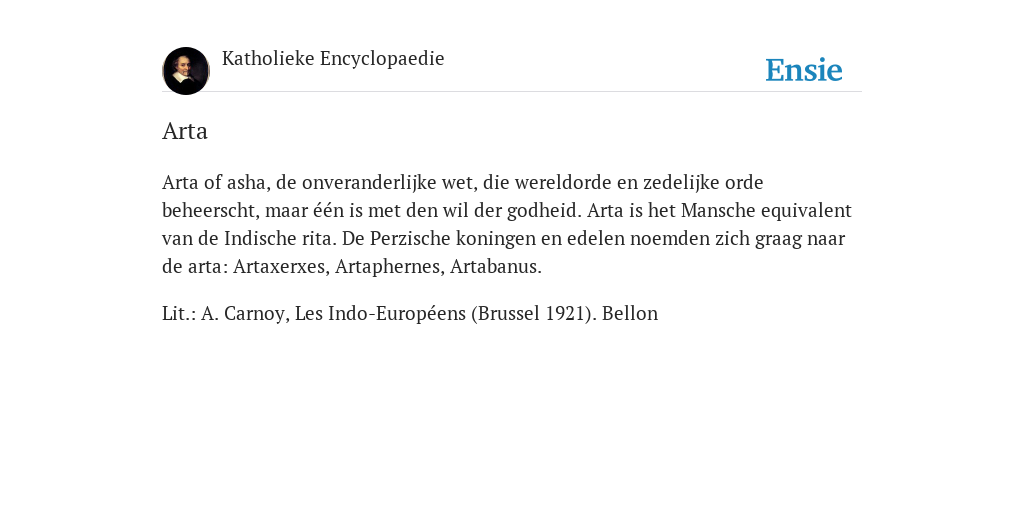The width and height of the screenshot is (1024, 512).
Task: Open the Katholieke Encyclopaedie source link
Action: 333,59
